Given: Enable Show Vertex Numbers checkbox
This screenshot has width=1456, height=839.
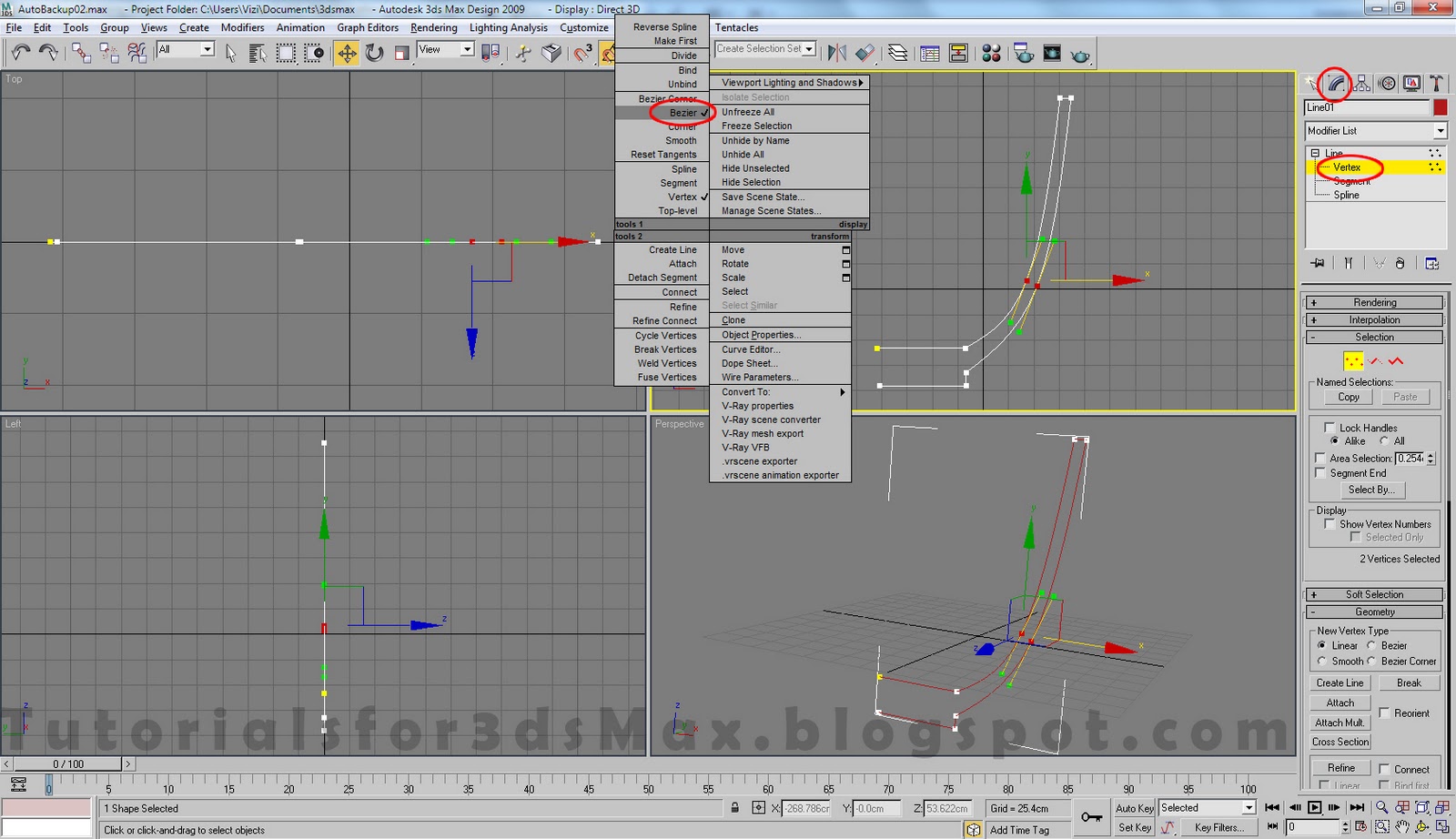Looking at the screenshot, I should click(x=1330, y=524).
